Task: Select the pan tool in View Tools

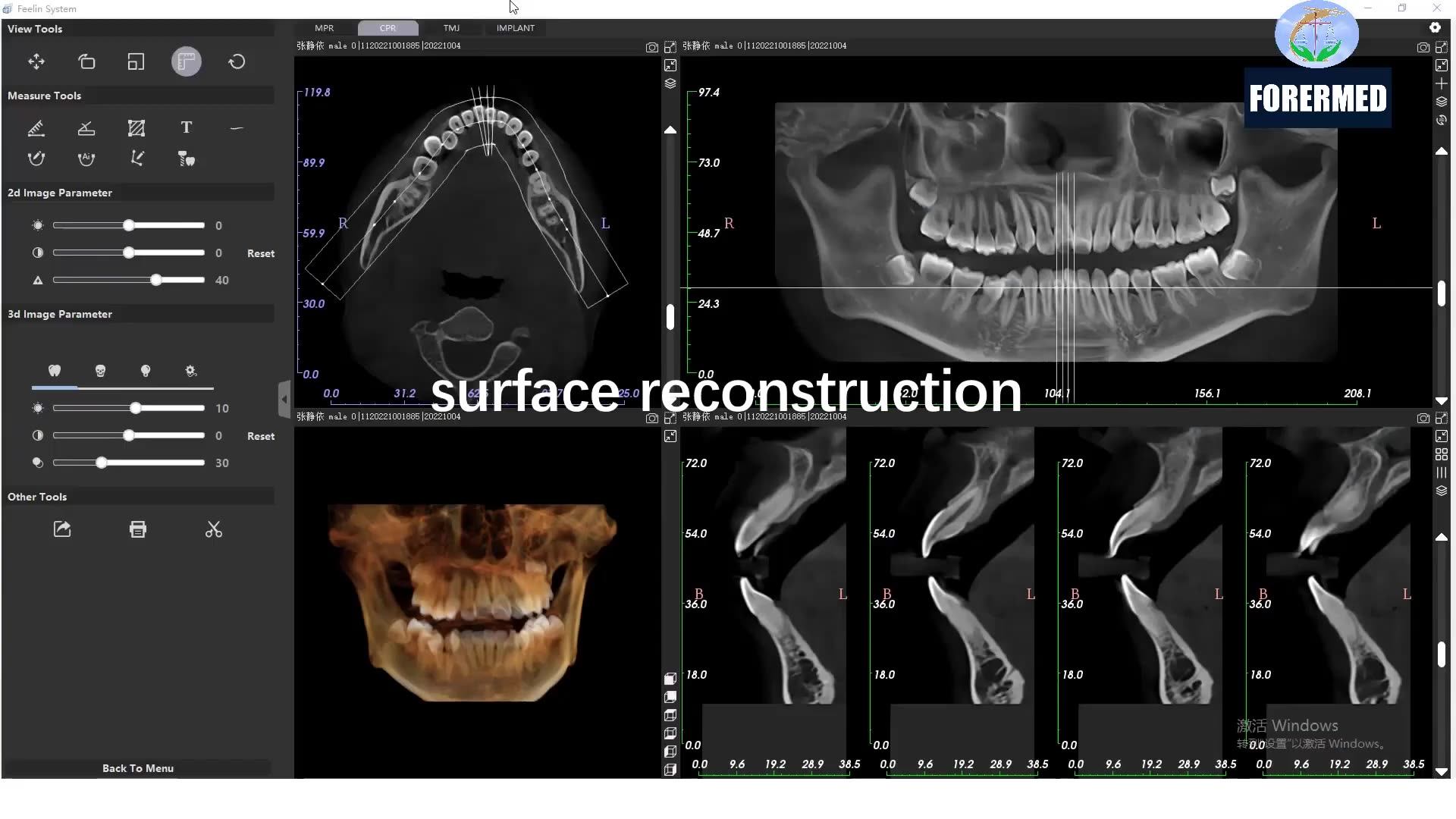Action: click(x=36, y=62)
